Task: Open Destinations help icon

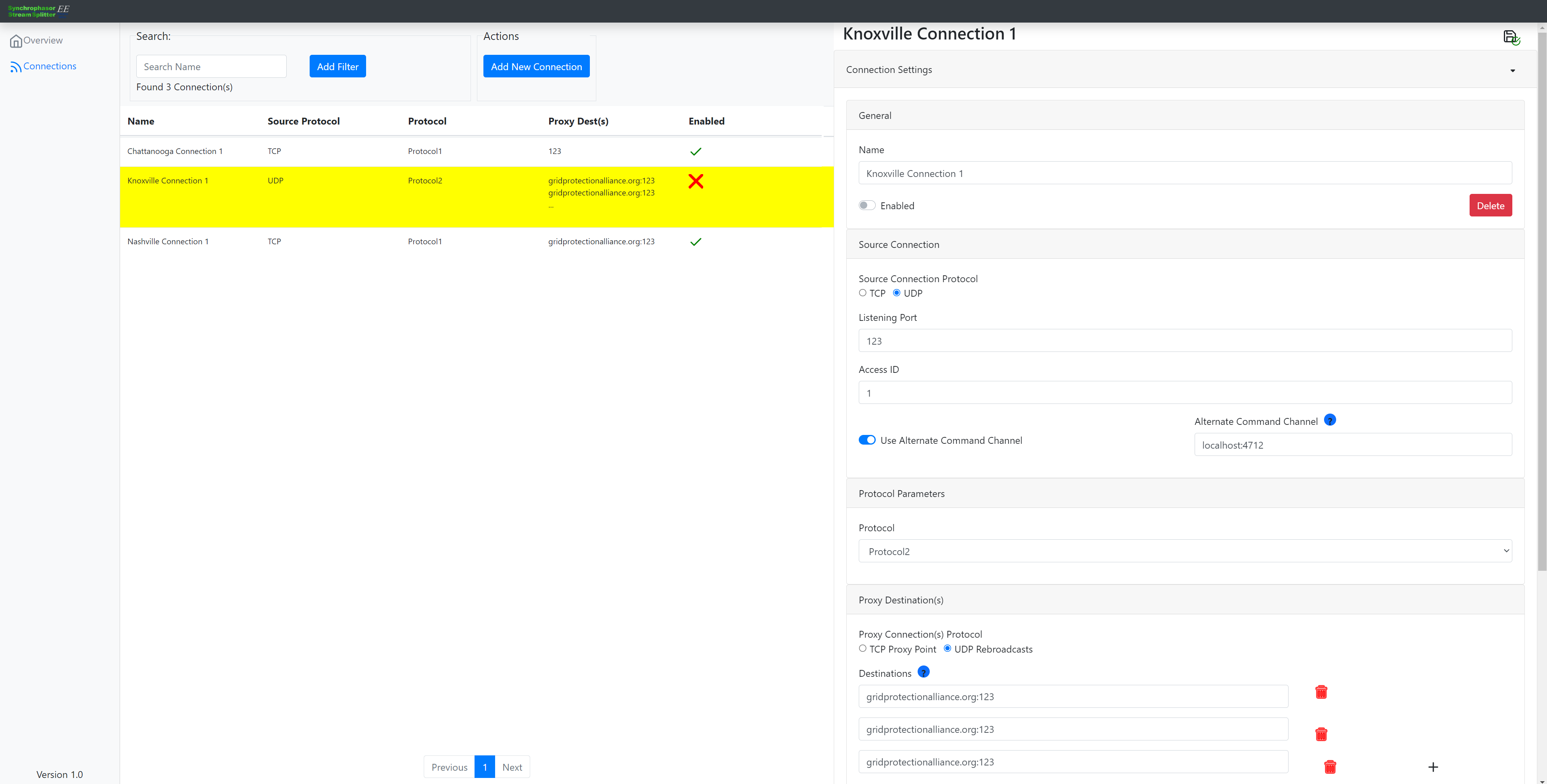Action: 924,672
